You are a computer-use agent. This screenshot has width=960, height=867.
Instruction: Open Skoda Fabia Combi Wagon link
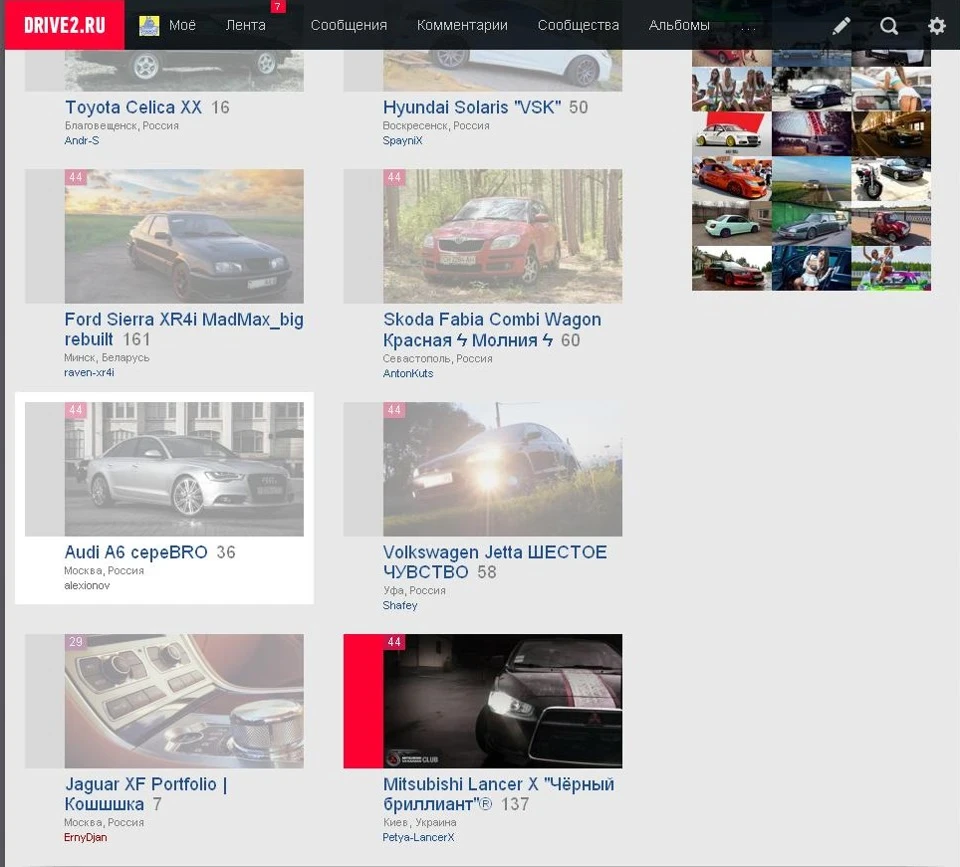tap(492, 329)
